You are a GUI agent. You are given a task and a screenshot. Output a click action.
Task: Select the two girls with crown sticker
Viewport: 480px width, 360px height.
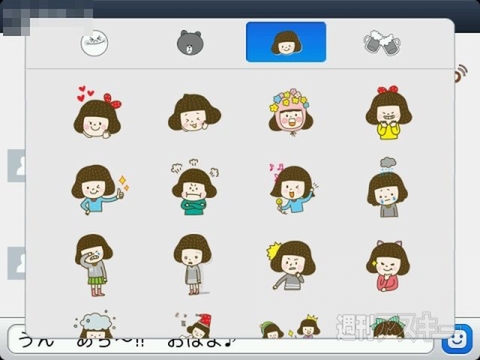(290, 326)
